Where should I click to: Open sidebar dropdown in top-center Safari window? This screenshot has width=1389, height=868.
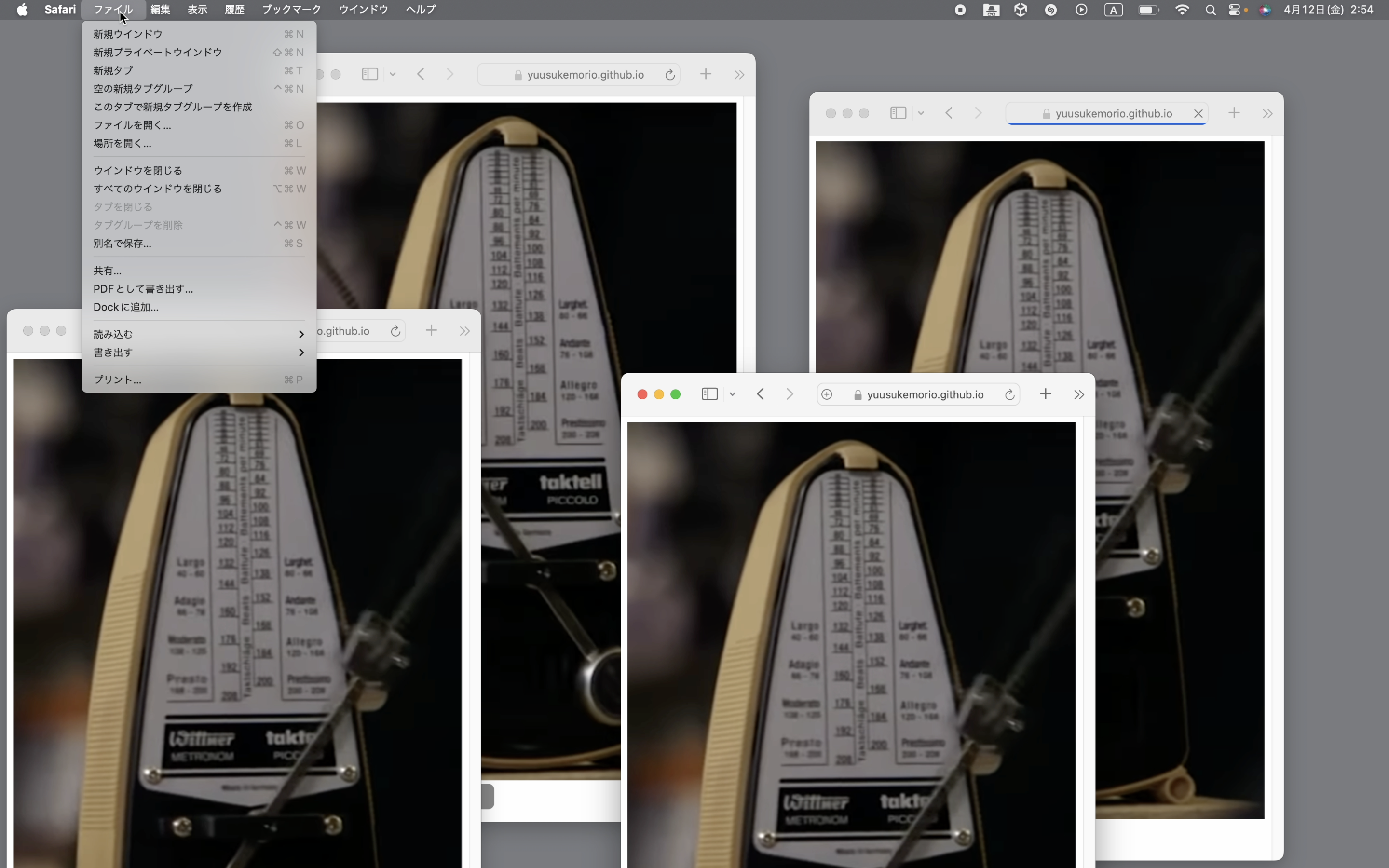(x=393, y=75)
